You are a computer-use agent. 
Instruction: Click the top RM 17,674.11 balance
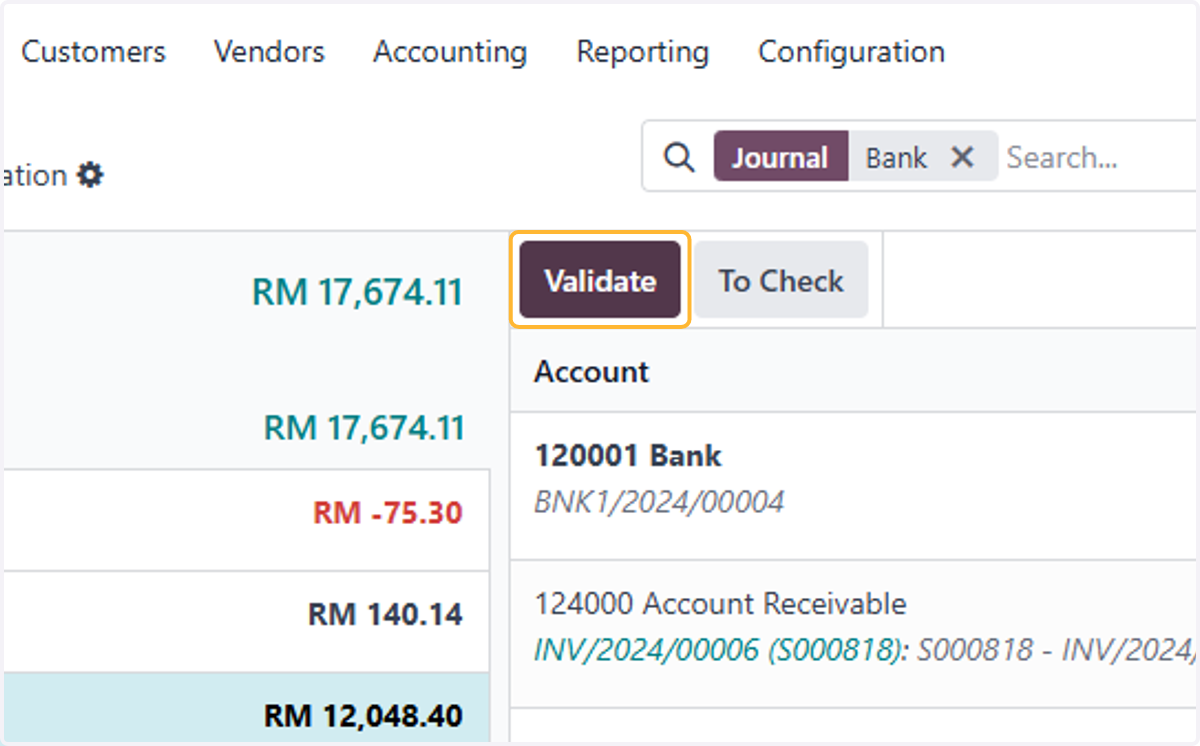(x=357, y=292)
